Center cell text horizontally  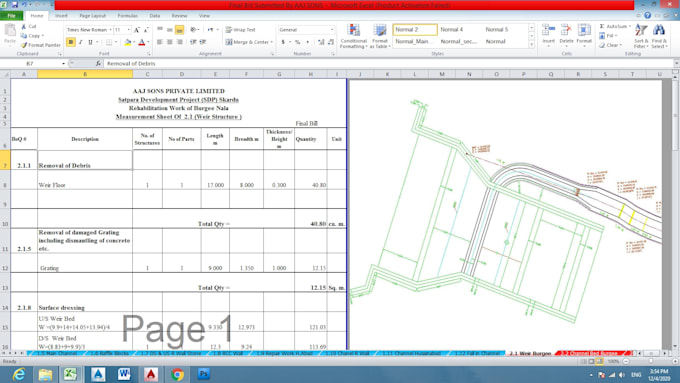170,42
